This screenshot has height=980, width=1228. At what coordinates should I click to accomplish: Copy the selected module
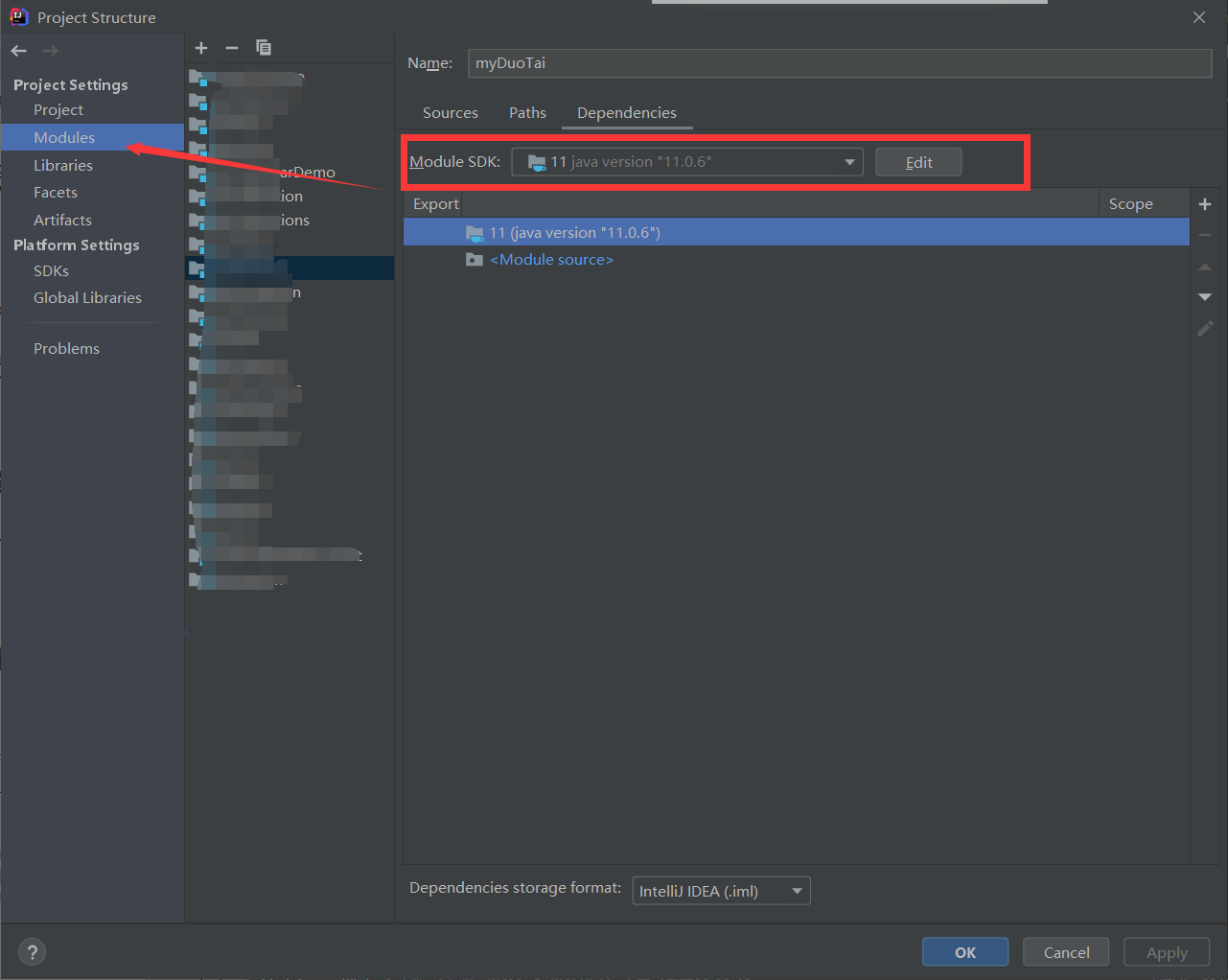[x=264, y=48]
